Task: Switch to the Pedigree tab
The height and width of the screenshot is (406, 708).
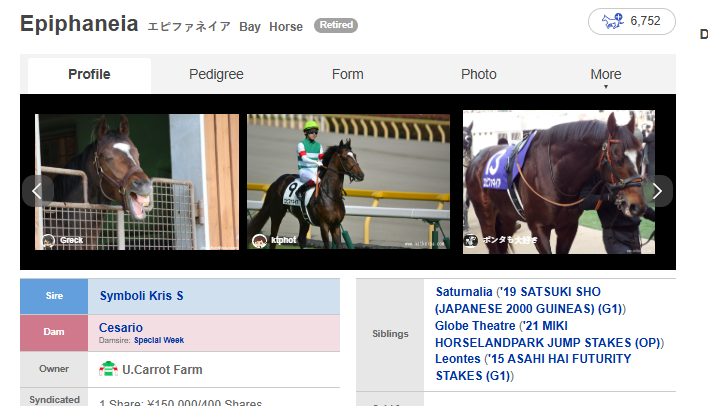Action: pos(216,75)
